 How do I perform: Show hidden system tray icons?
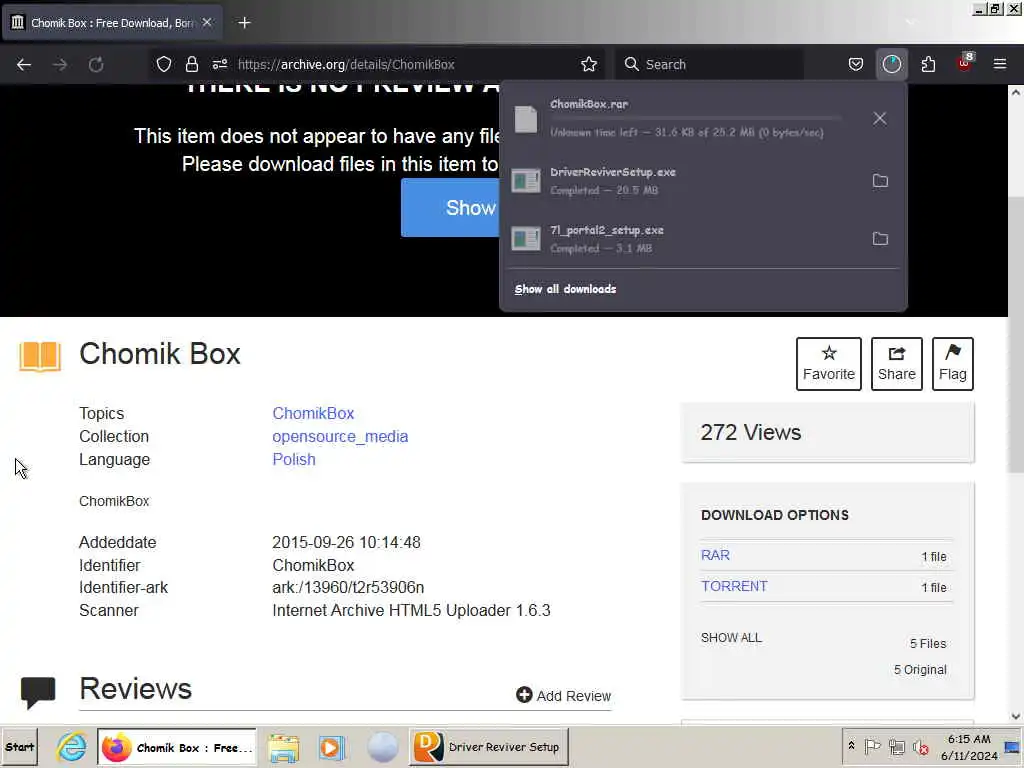851,746
